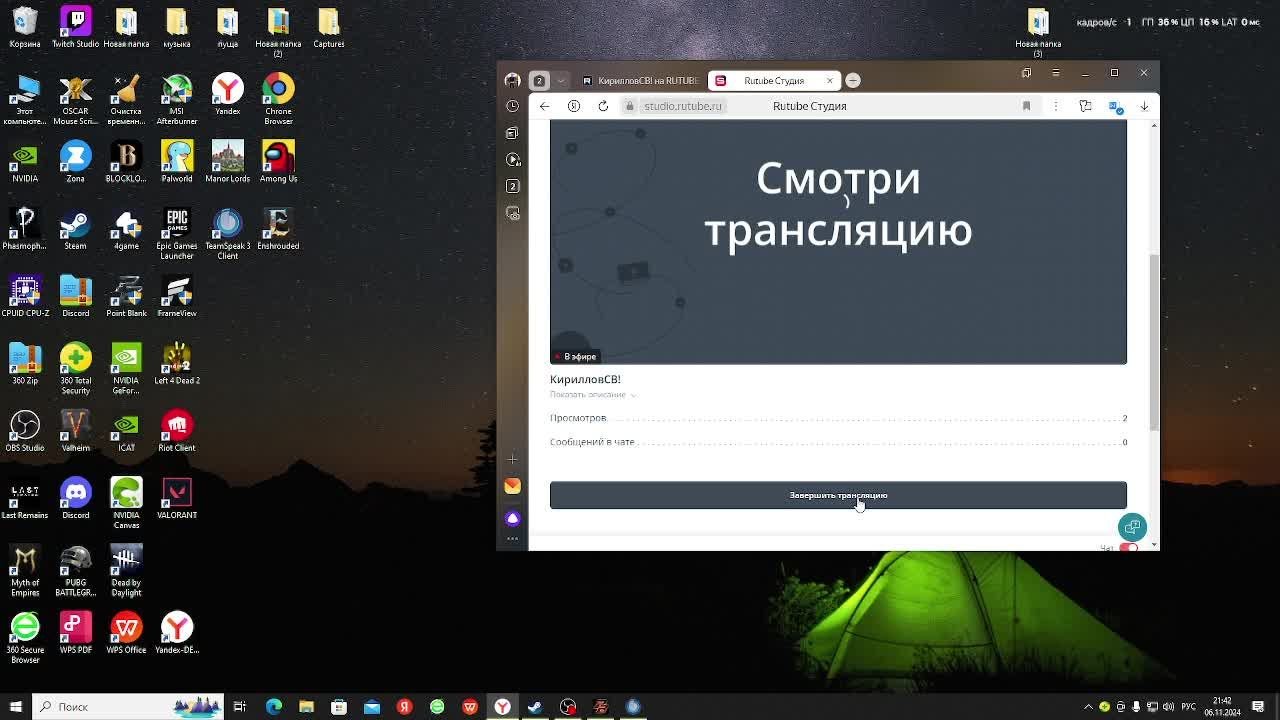
Task: Select the музыка folder on the desktop
Action: coord(177,27)
